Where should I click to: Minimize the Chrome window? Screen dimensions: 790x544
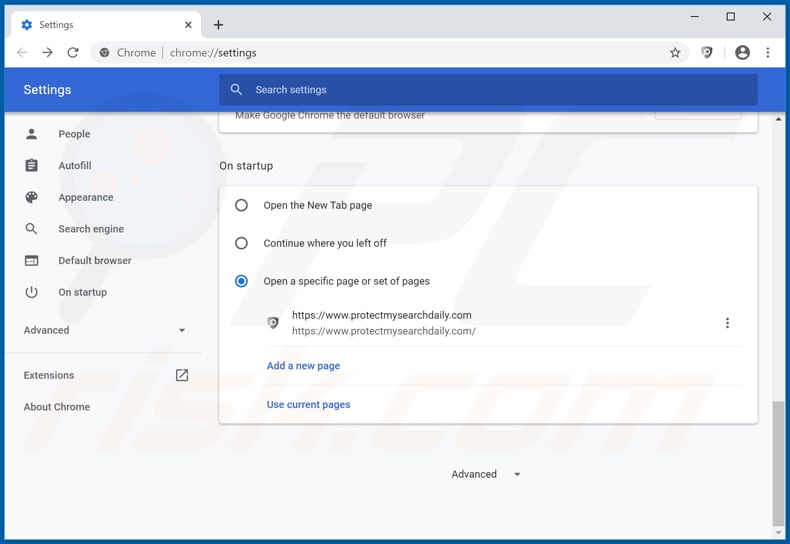tap(694, 17)
